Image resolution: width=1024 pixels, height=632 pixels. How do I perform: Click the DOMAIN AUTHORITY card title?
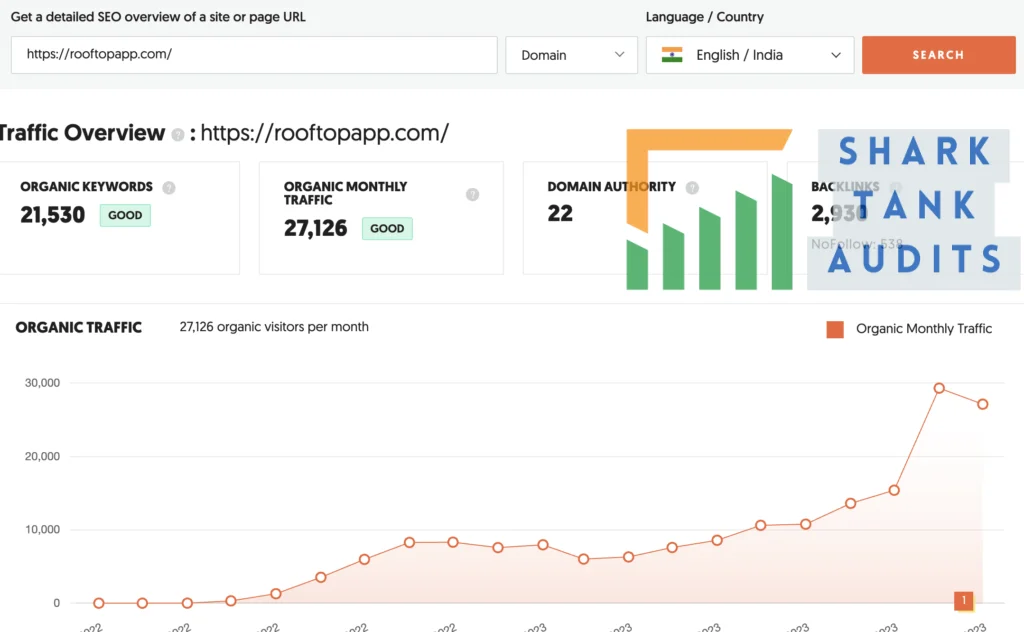pyautogui.click(x=611, y=187)
